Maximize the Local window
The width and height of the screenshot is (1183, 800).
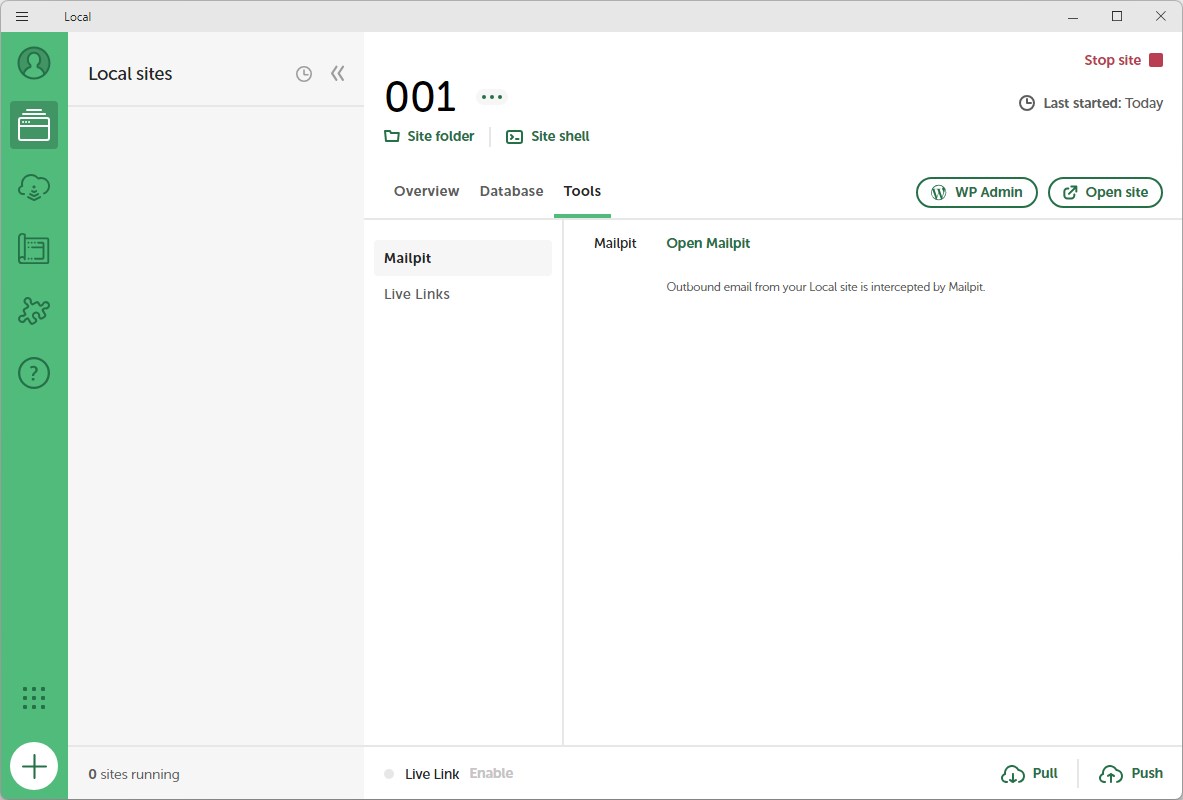coord(1117,17)
